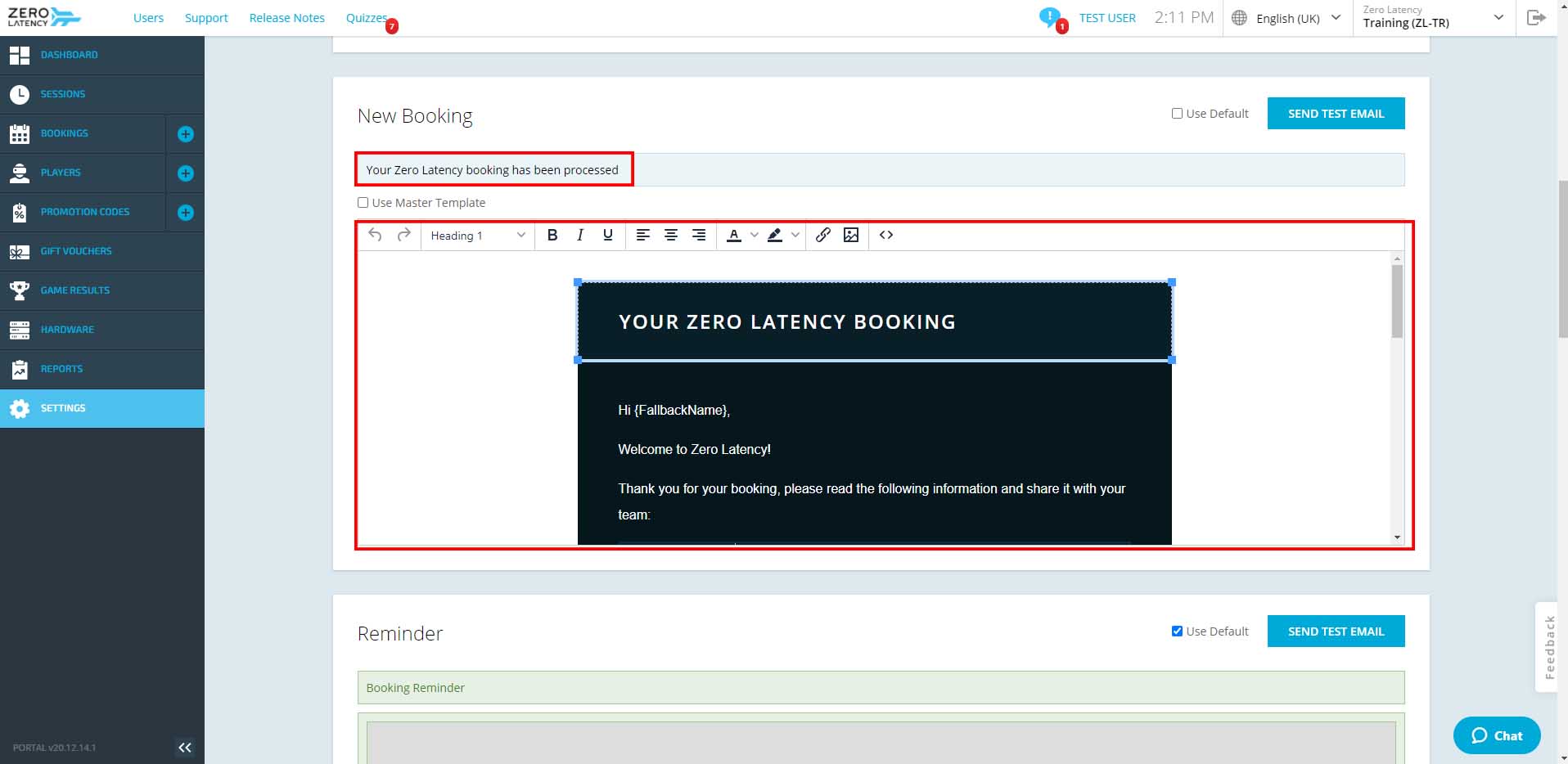Open the Chat widget
The image size is (1568, 764).
1497,735
